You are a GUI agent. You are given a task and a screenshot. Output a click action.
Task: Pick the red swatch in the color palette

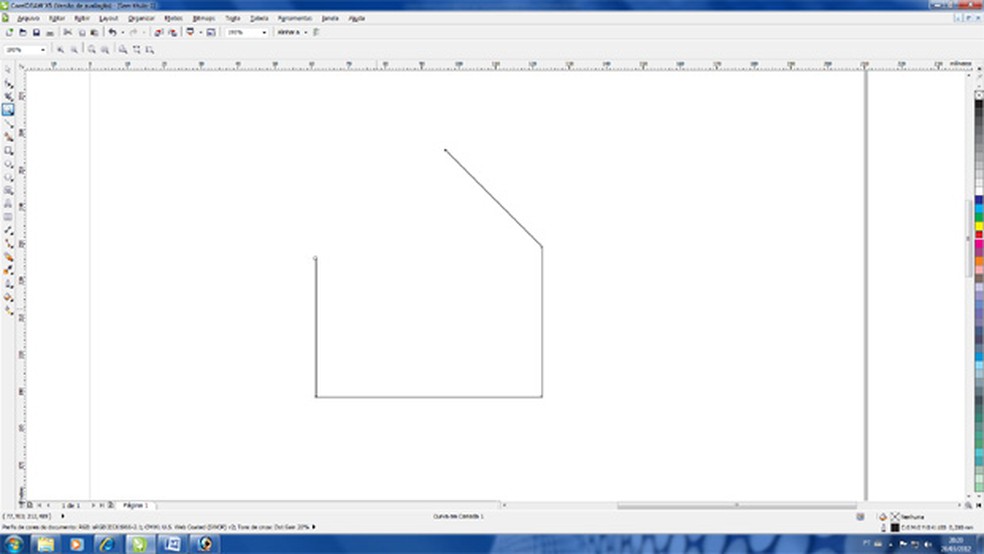tap(978, 235)
